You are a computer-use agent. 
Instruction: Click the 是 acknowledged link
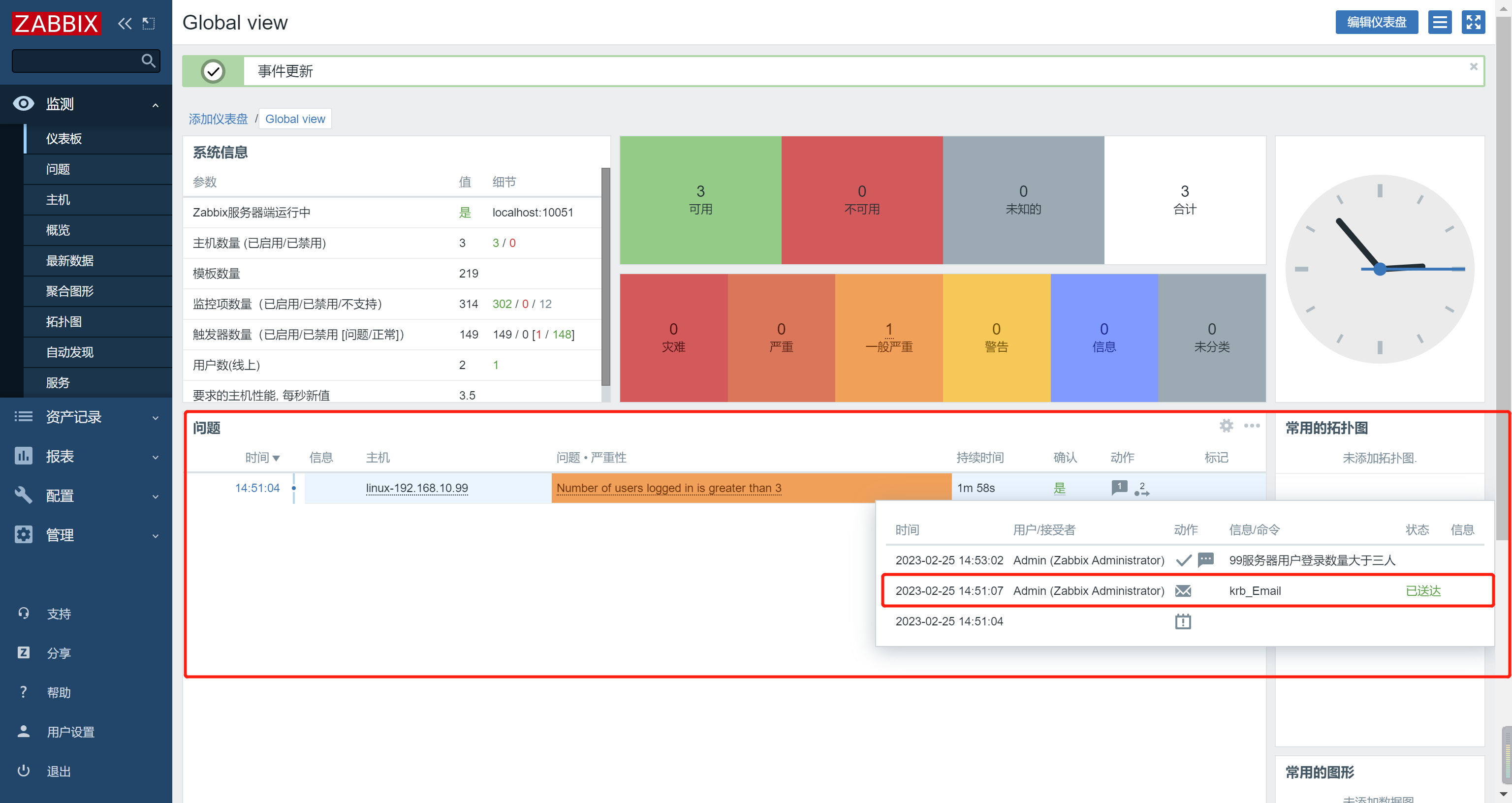click(1059, 488)
